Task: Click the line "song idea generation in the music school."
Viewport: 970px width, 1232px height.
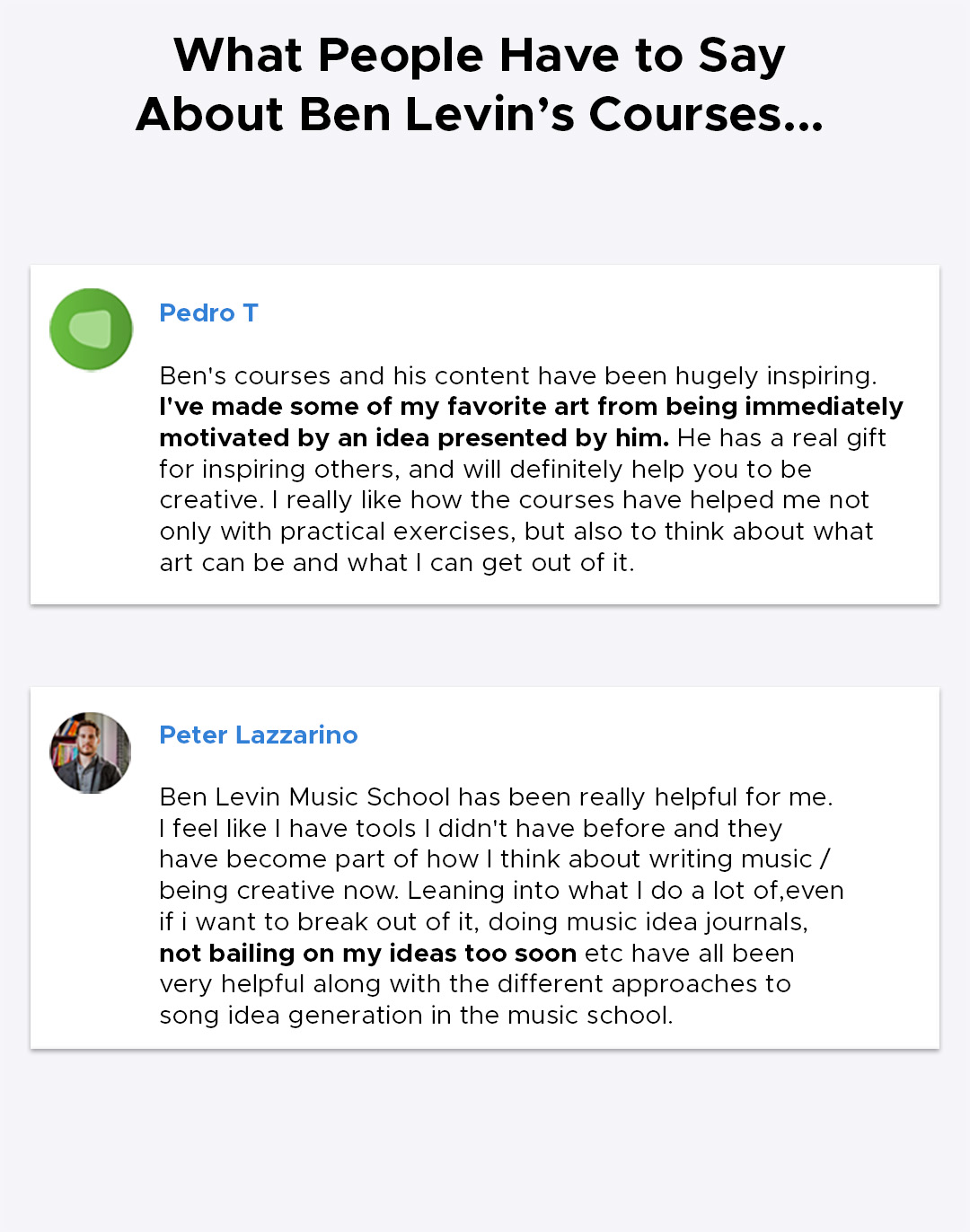Action: click(x=416, y=1015)
